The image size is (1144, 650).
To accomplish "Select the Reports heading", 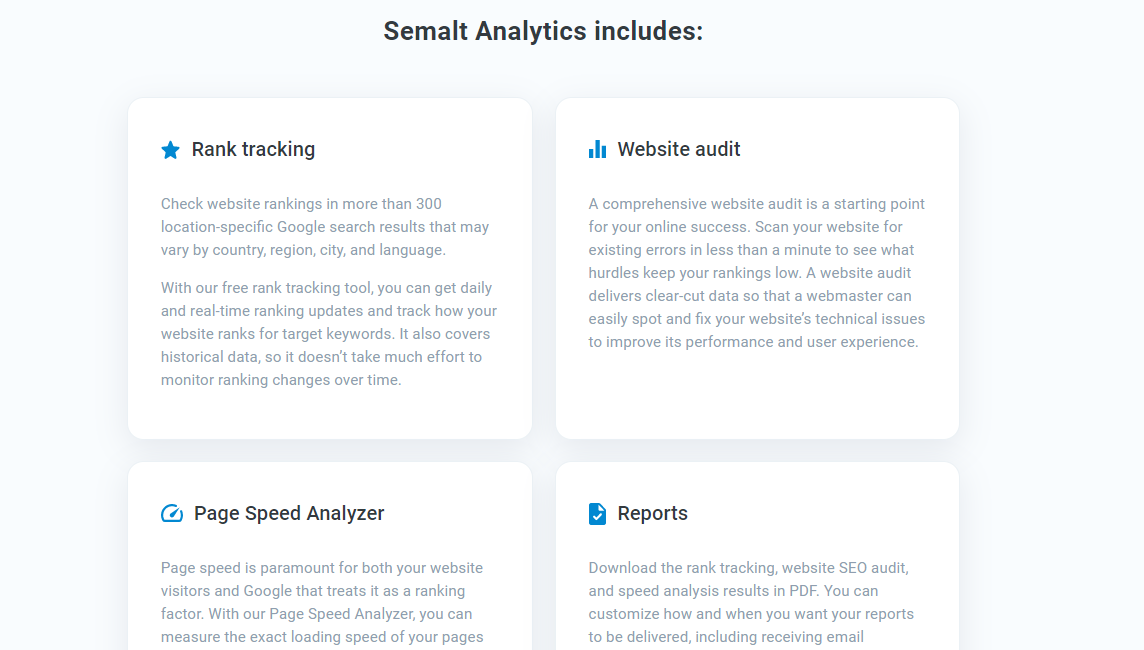I will click(x=652, y=513).
